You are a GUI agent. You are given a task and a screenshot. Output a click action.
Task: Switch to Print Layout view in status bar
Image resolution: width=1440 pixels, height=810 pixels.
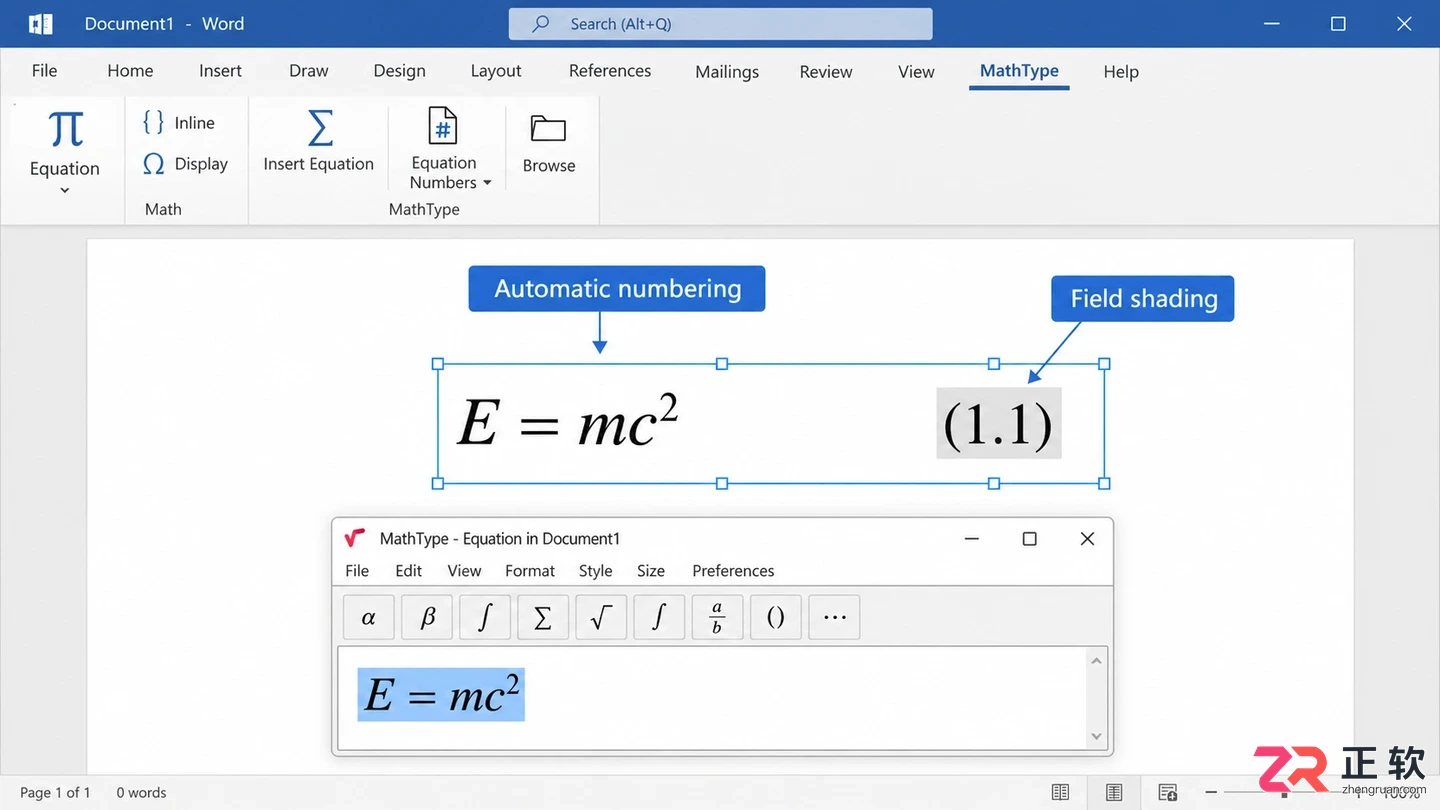pyautogui.click(x=1115, y=793)
